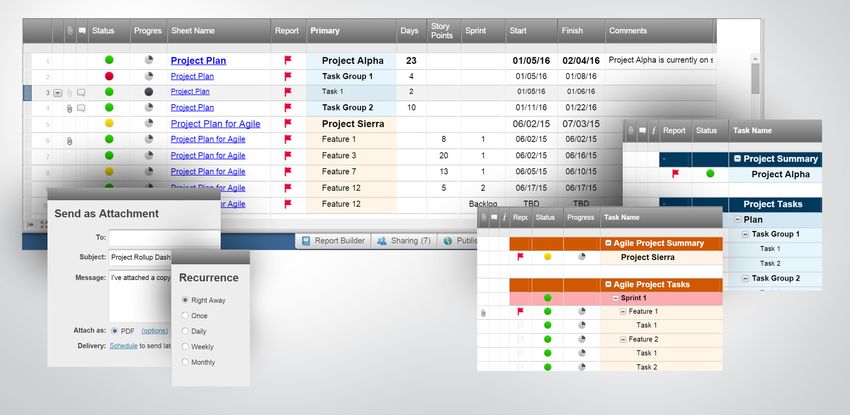This screenshot has height=415, width=850.
Task: Open the Report Builder tab
Action: [333, 241]
